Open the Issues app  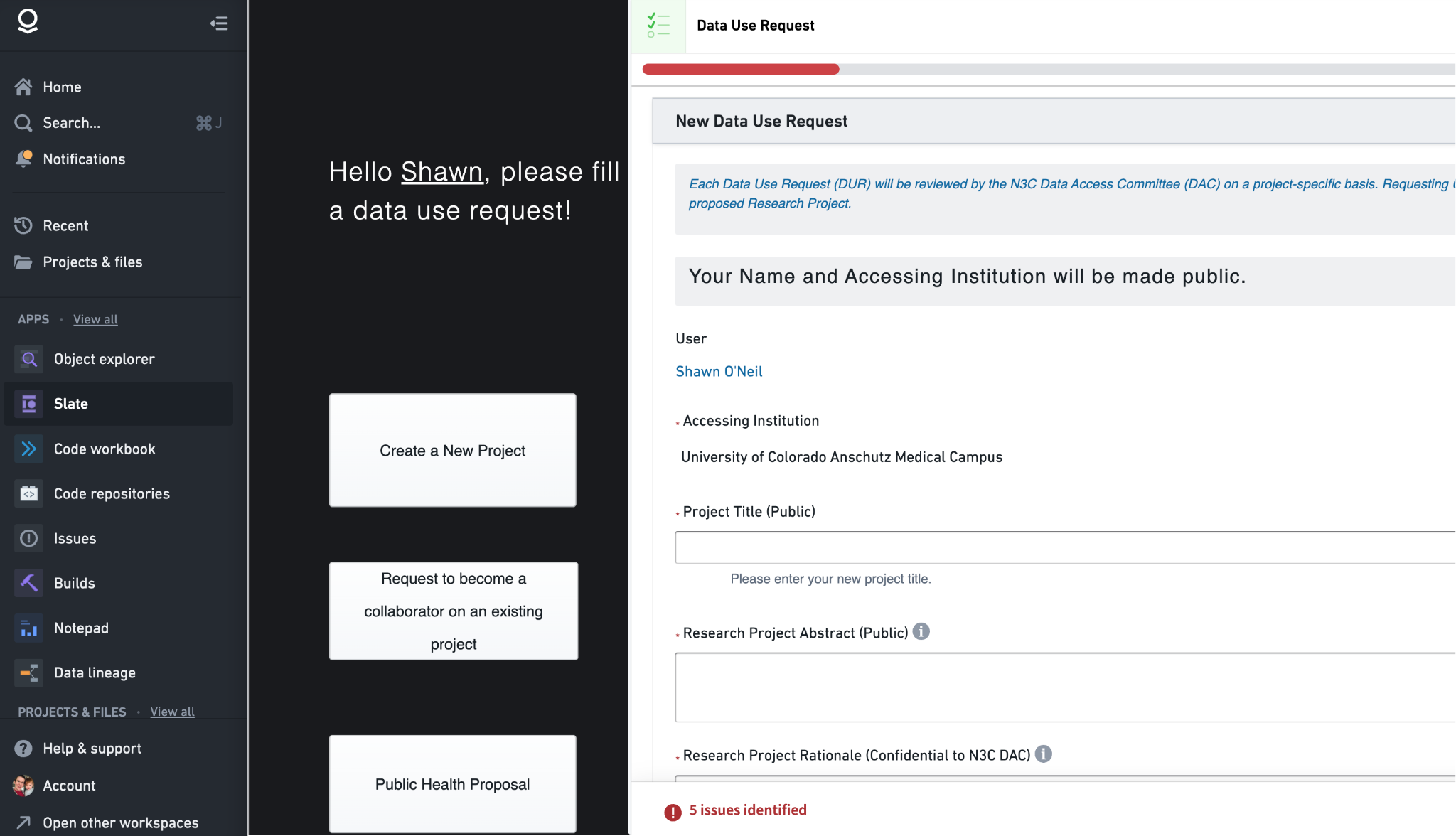tap(75, 538)
